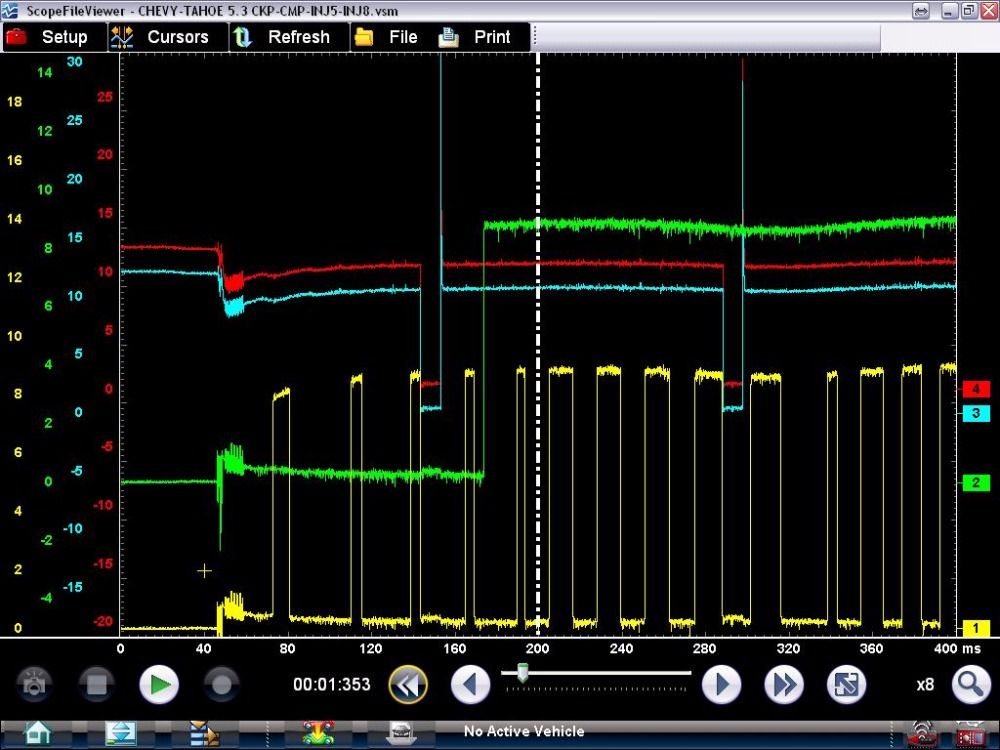Click the Record circle button

221,685
